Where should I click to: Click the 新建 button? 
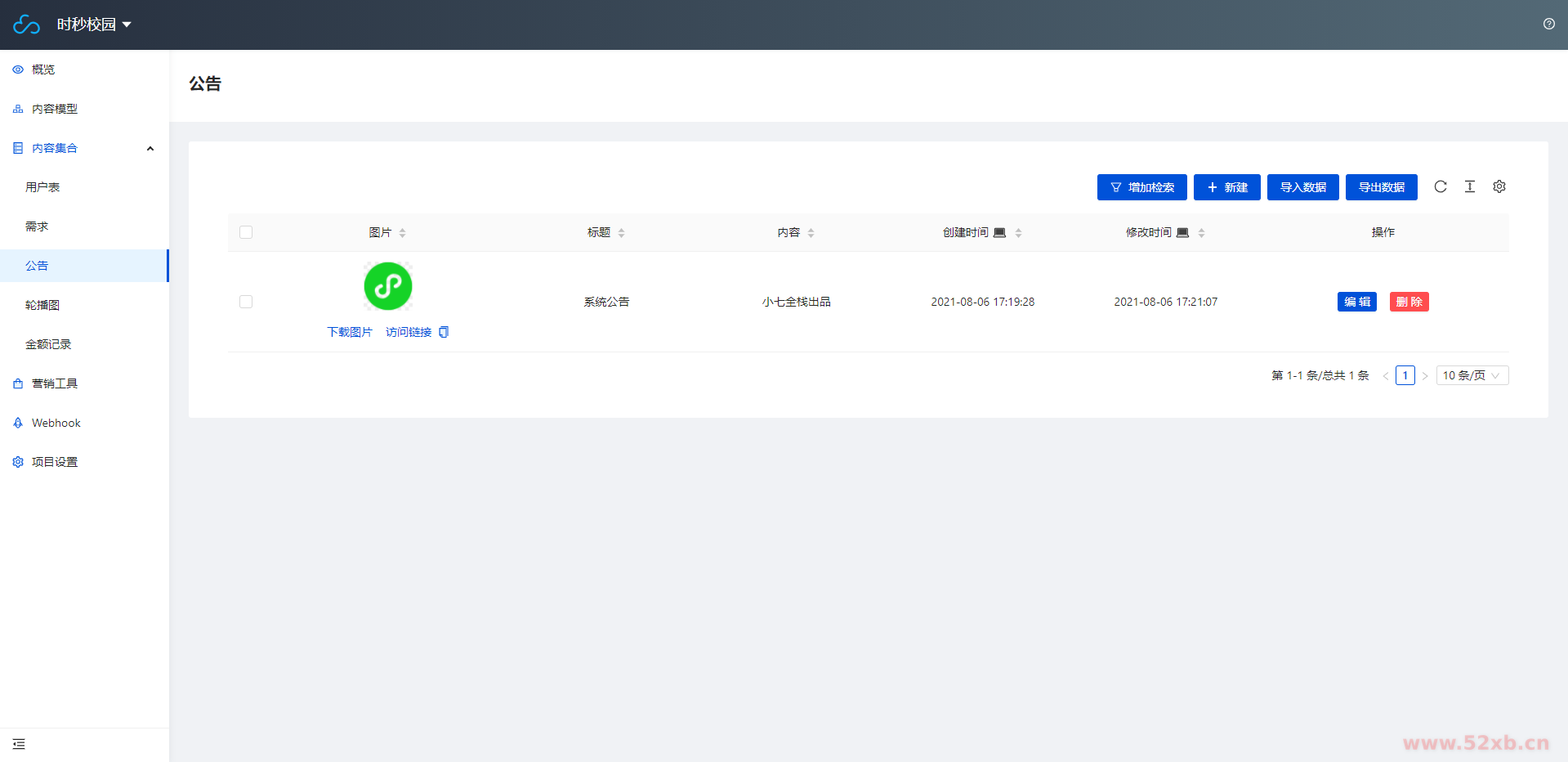coord(1226,187)
